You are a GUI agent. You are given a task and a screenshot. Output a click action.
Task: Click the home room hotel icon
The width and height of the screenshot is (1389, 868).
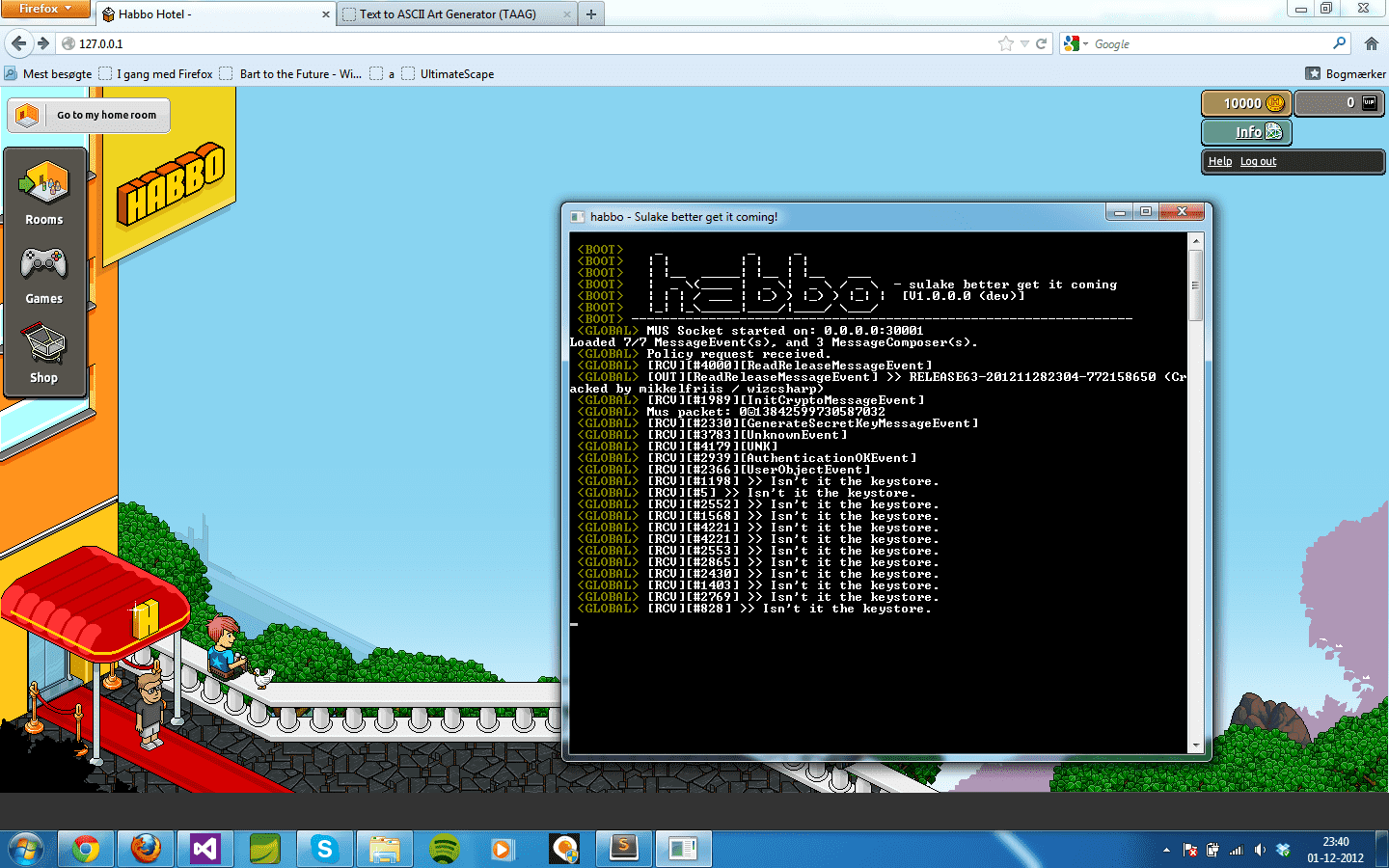click(27, 115)
